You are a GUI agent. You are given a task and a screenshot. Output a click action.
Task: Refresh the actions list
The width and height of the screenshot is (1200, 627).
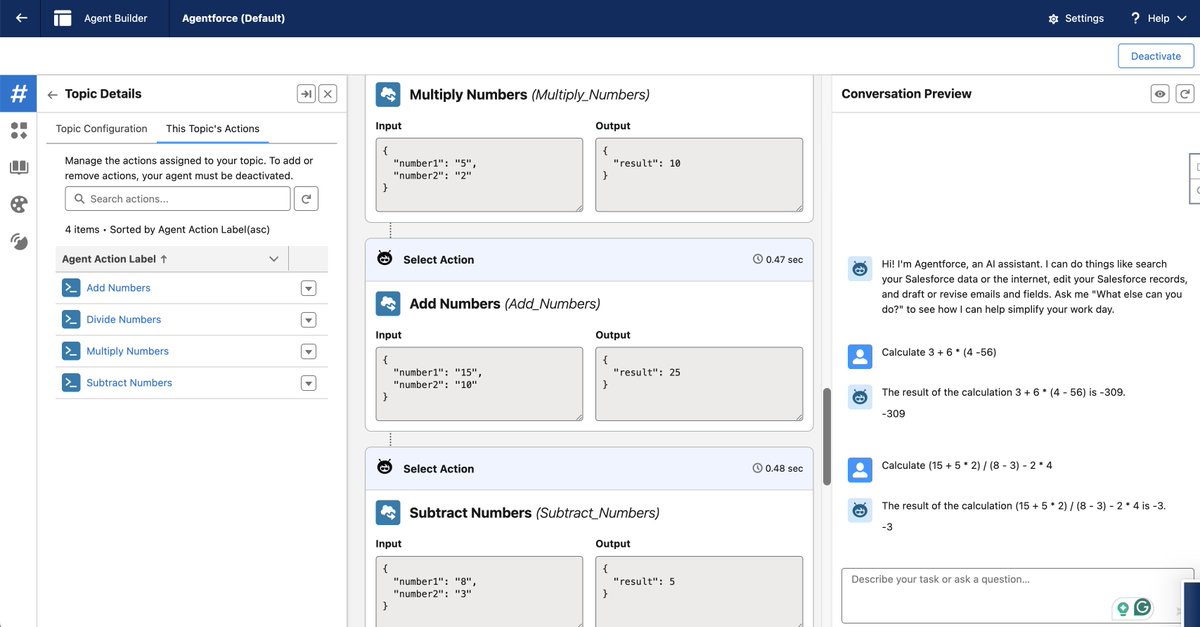(307, 198)
